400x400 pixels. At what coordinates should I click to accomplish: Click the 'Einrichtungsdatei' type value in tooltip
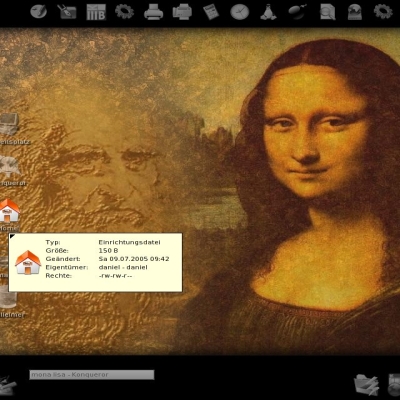point(130,242)
